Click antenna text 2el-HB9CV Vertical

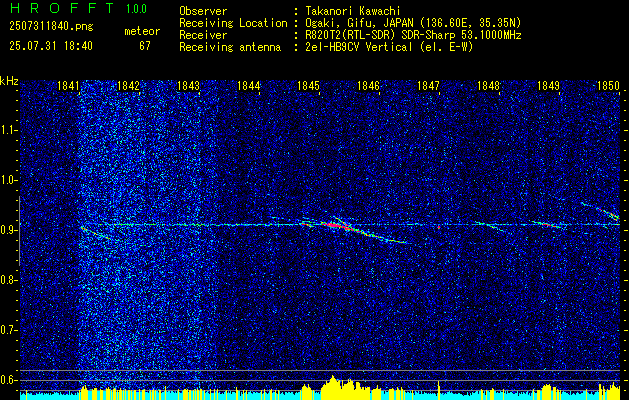point(358,47)
